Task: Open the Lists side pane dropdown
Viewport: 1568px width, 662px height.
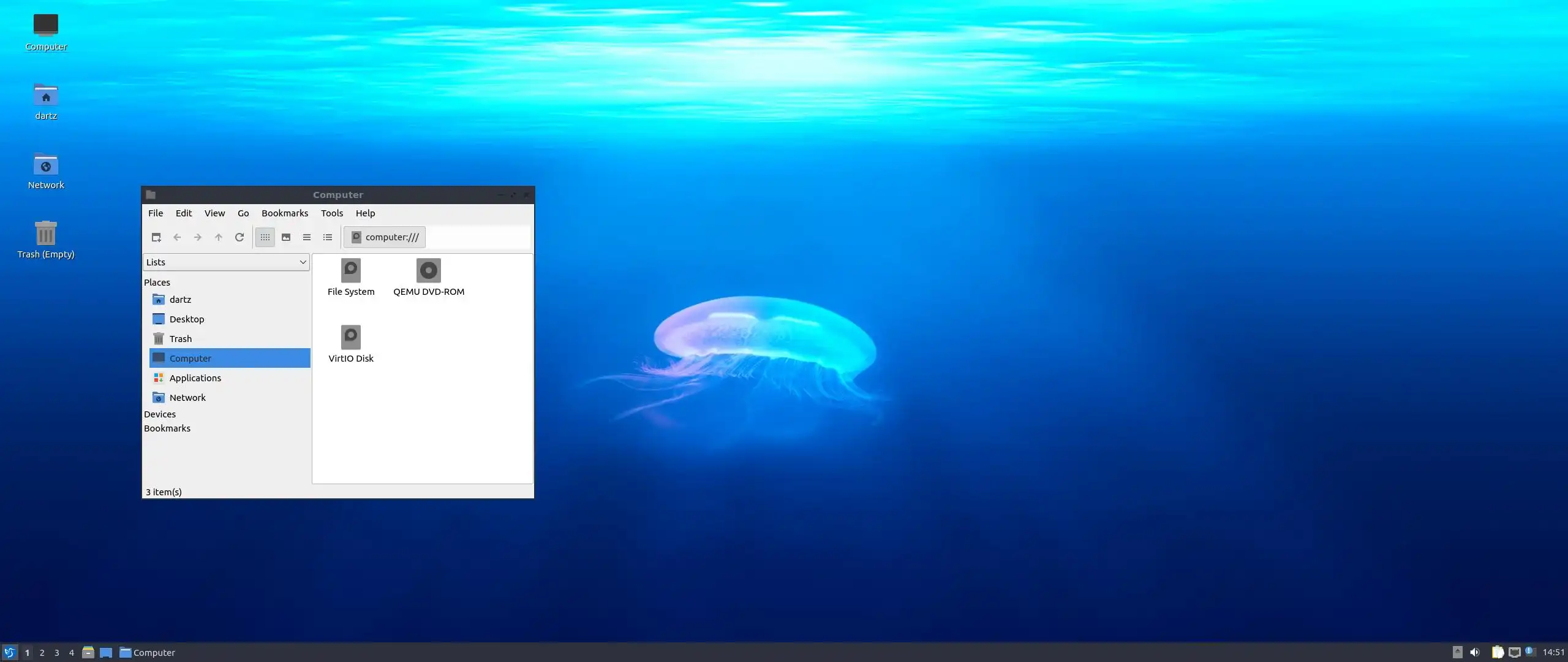Action: tap(226, 262)
